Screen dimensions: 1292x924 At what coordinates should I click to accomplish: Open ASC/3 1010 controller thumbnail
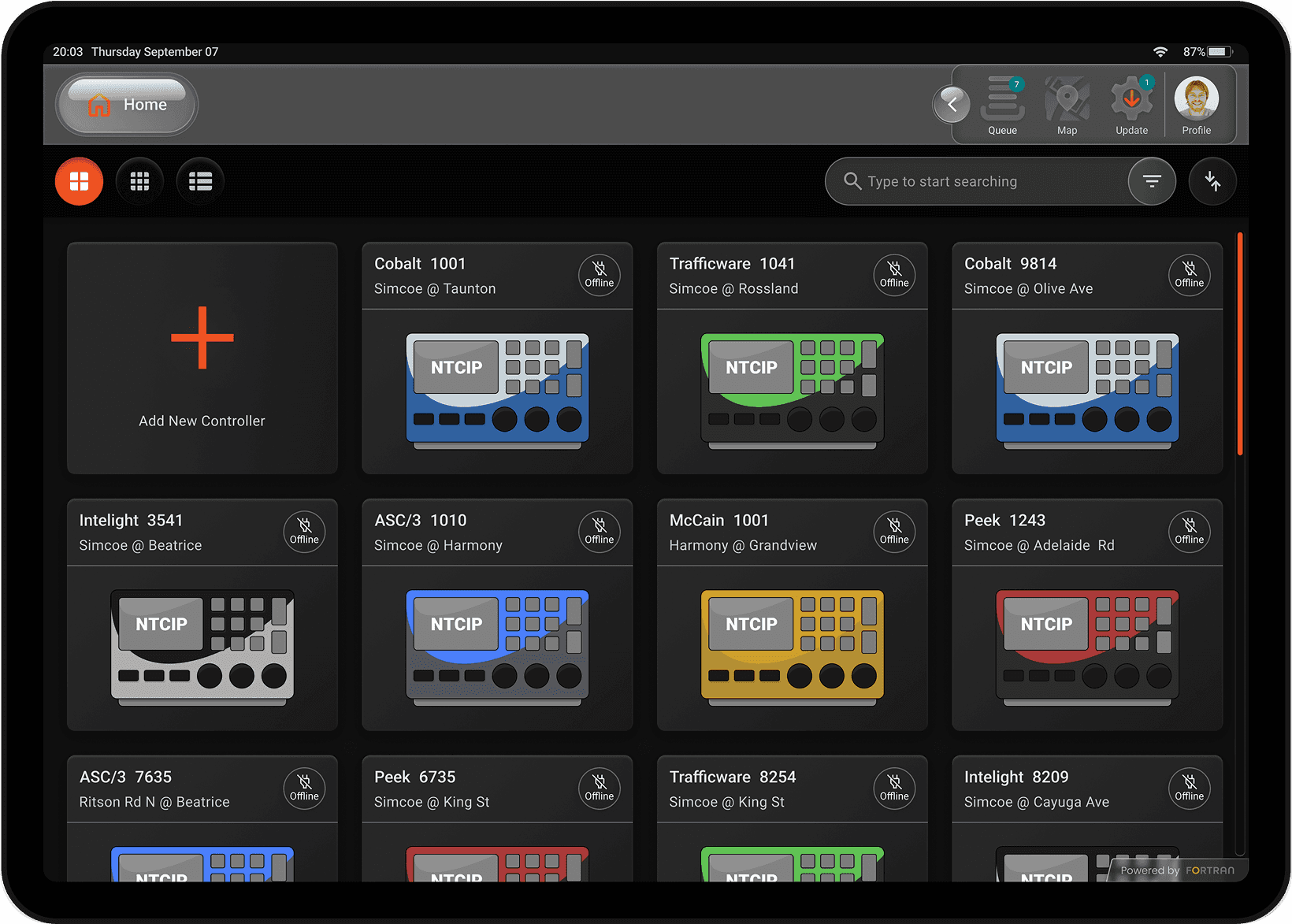[x=497, y=648]
